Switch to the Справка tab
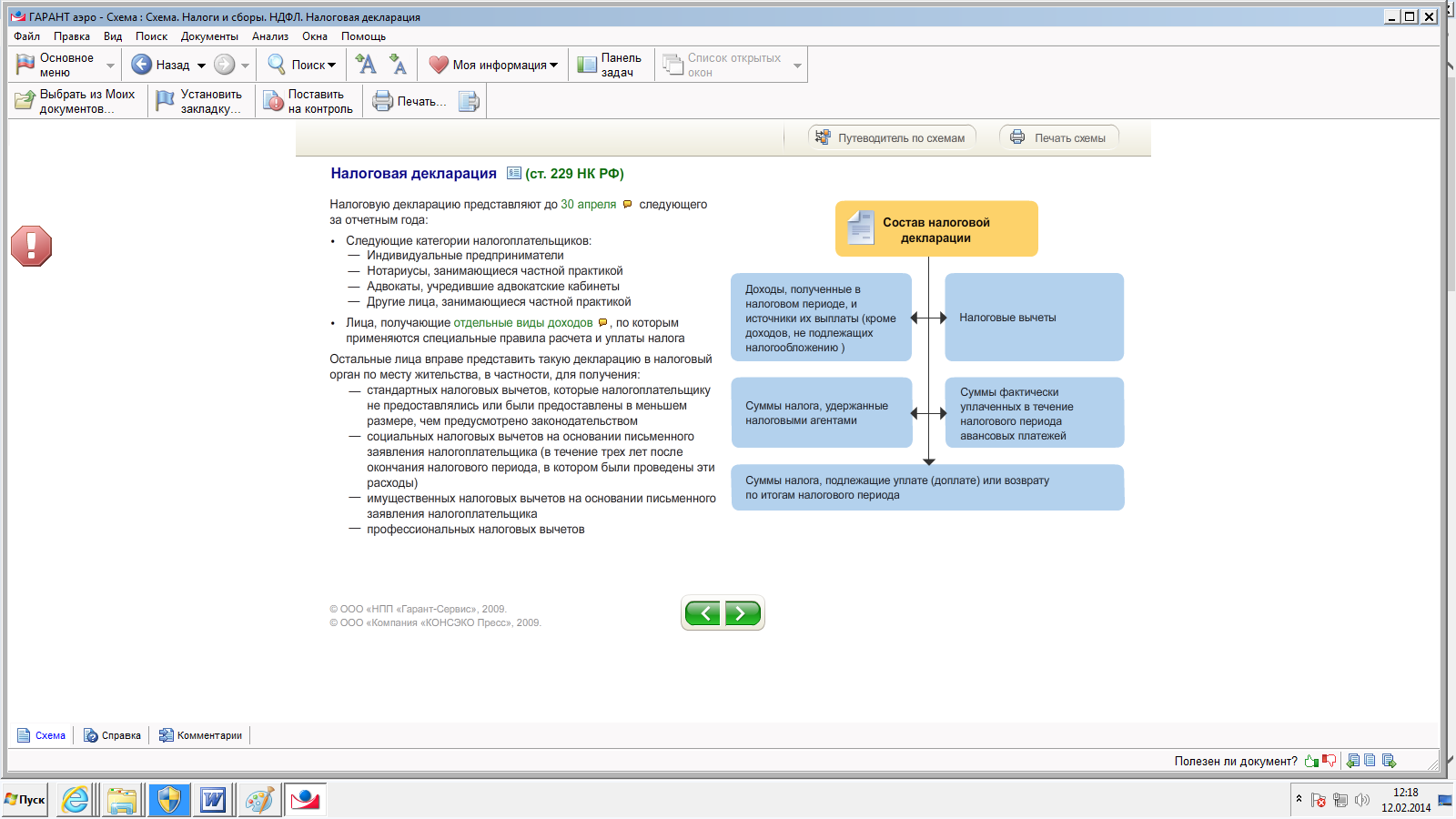This screenshot has width=1456, height=819. (112, 735)
